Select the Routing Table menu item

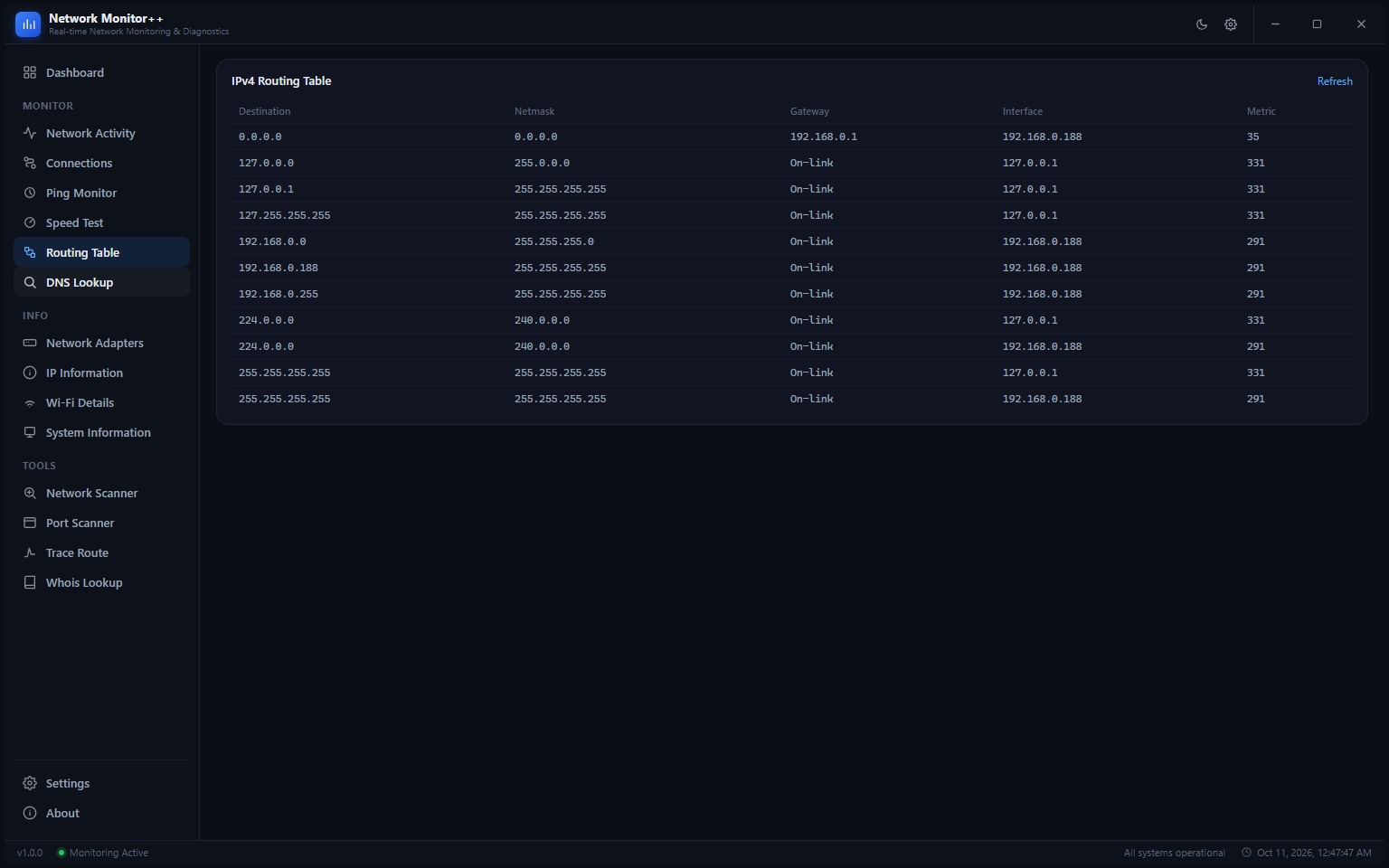point(101,252)
